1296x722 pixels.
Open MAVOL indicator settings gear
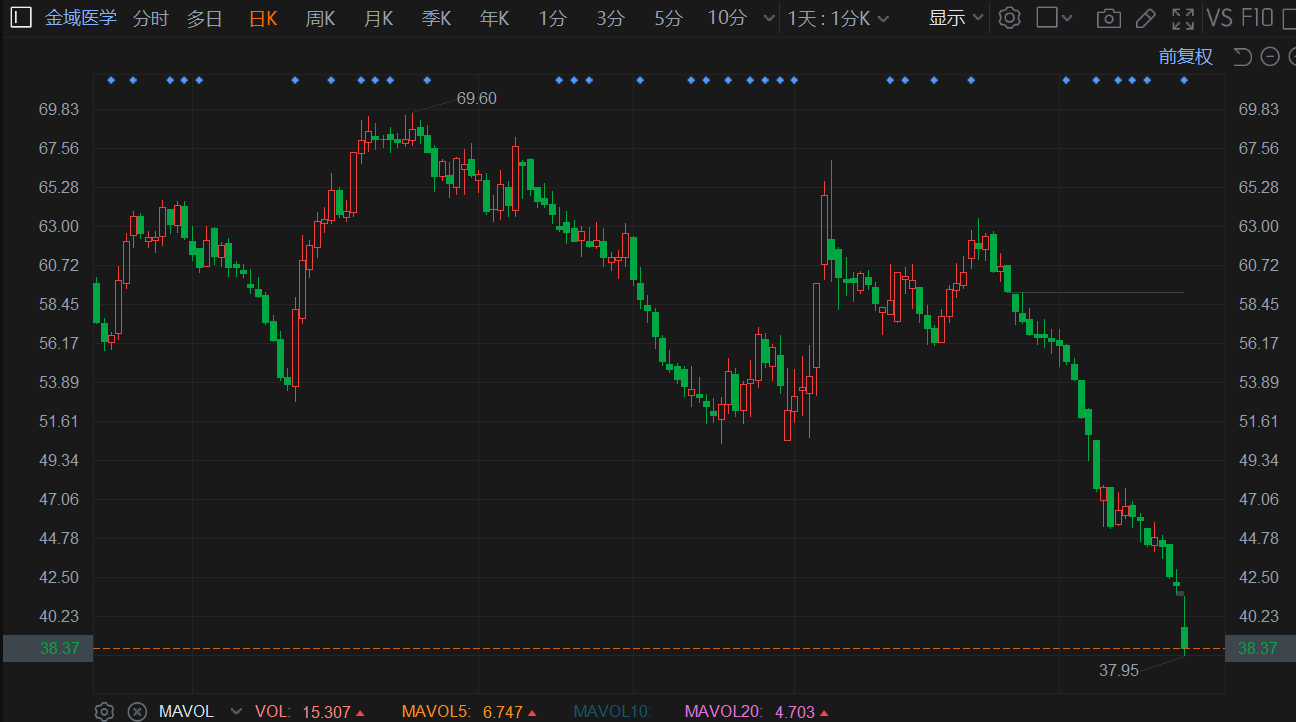pos(104,711)
